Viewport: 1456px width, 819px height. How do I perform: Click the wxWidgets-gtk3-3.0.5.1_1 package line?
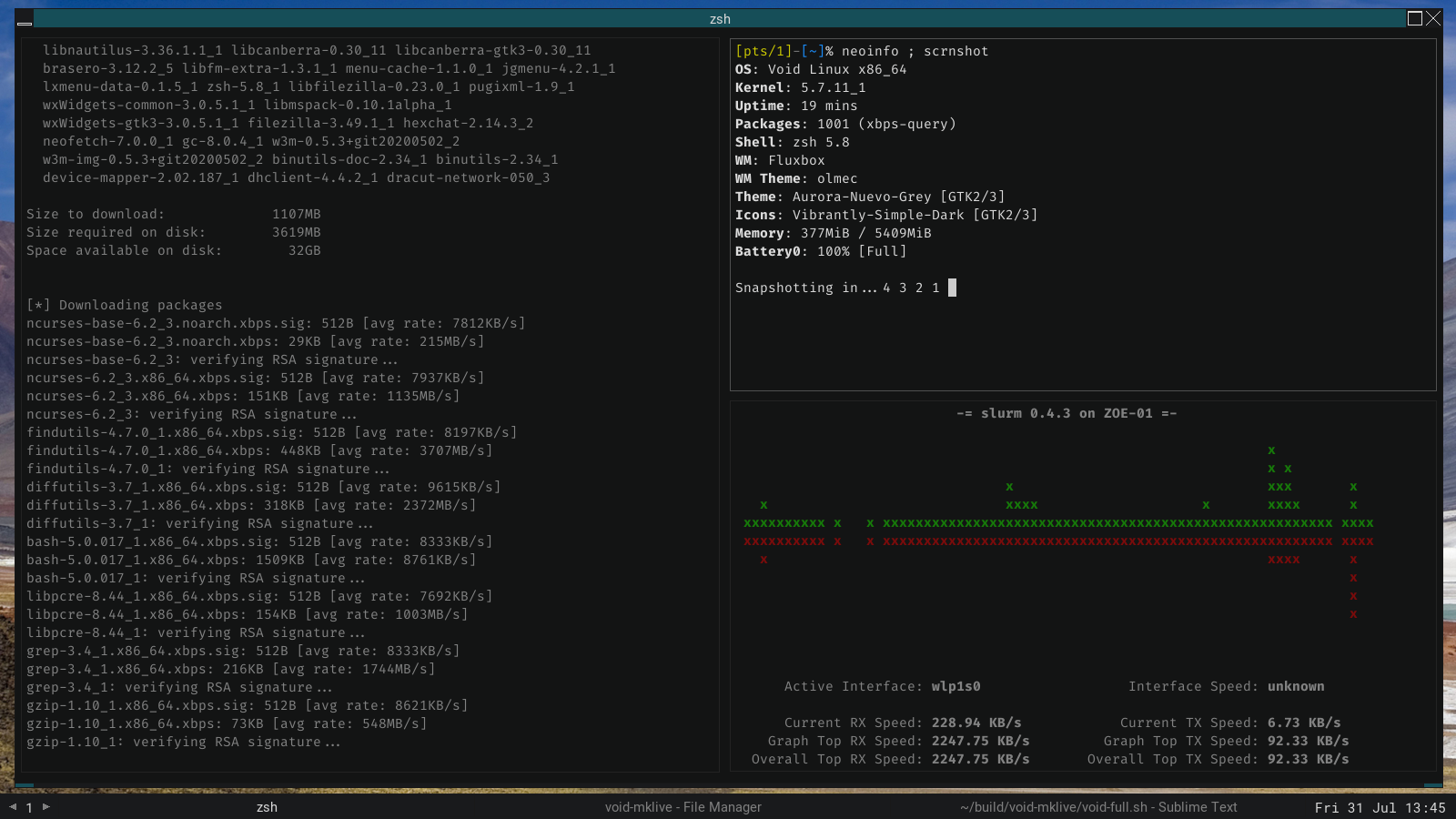coord(288,123)
